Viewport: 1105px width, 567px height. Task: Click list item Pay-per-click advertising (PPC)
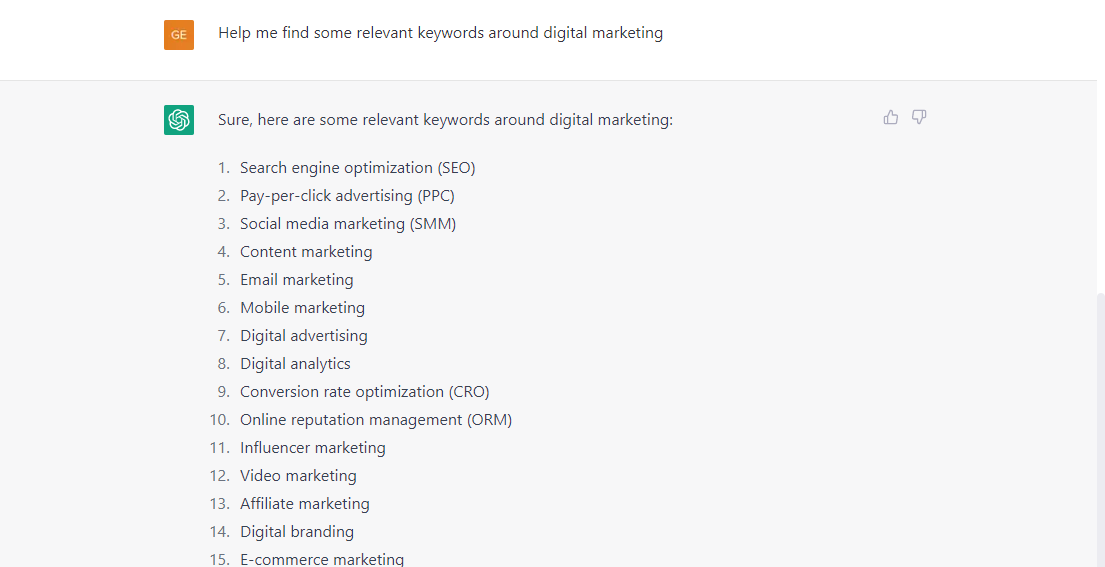click(x=347, y=196)
